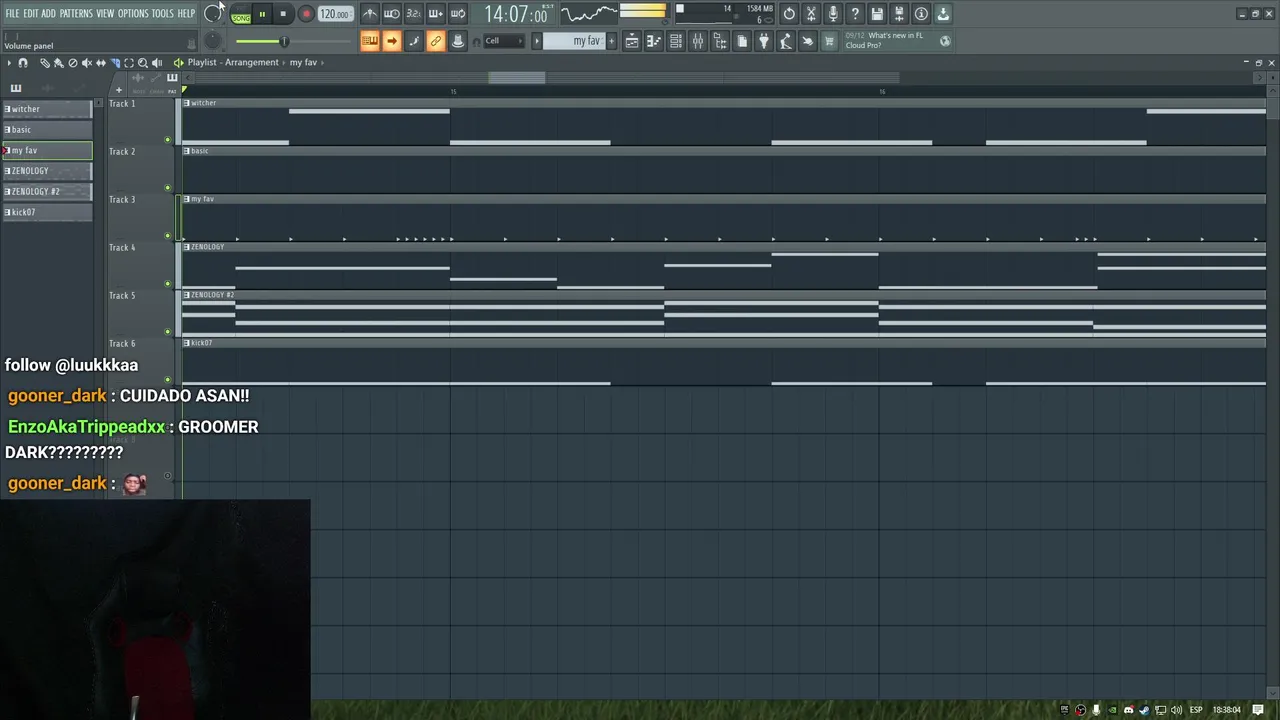Select the 'witcher' pattern in picker
The height and width of the screenshot is (720, 1280).
point(47,109)
